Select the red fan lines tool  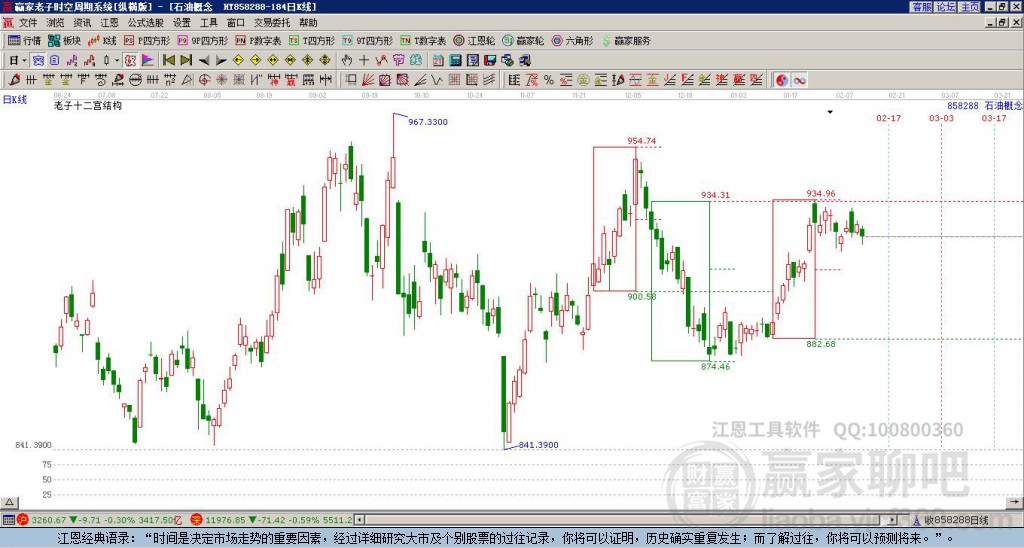tap(368, 80)
